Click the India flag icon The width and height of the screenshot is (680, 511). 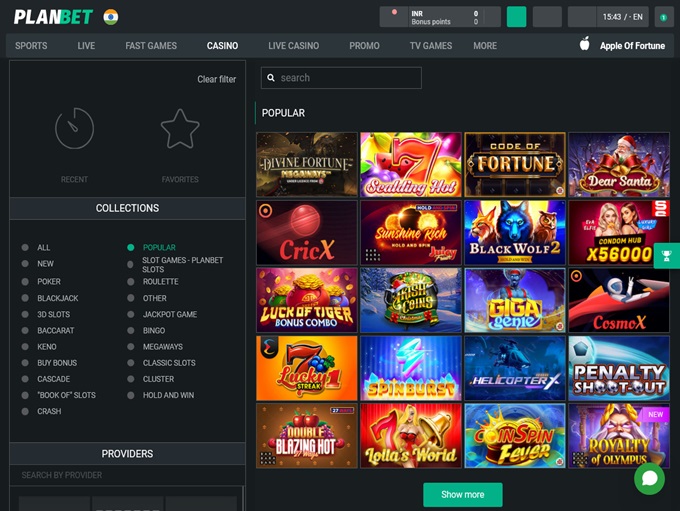111,17
